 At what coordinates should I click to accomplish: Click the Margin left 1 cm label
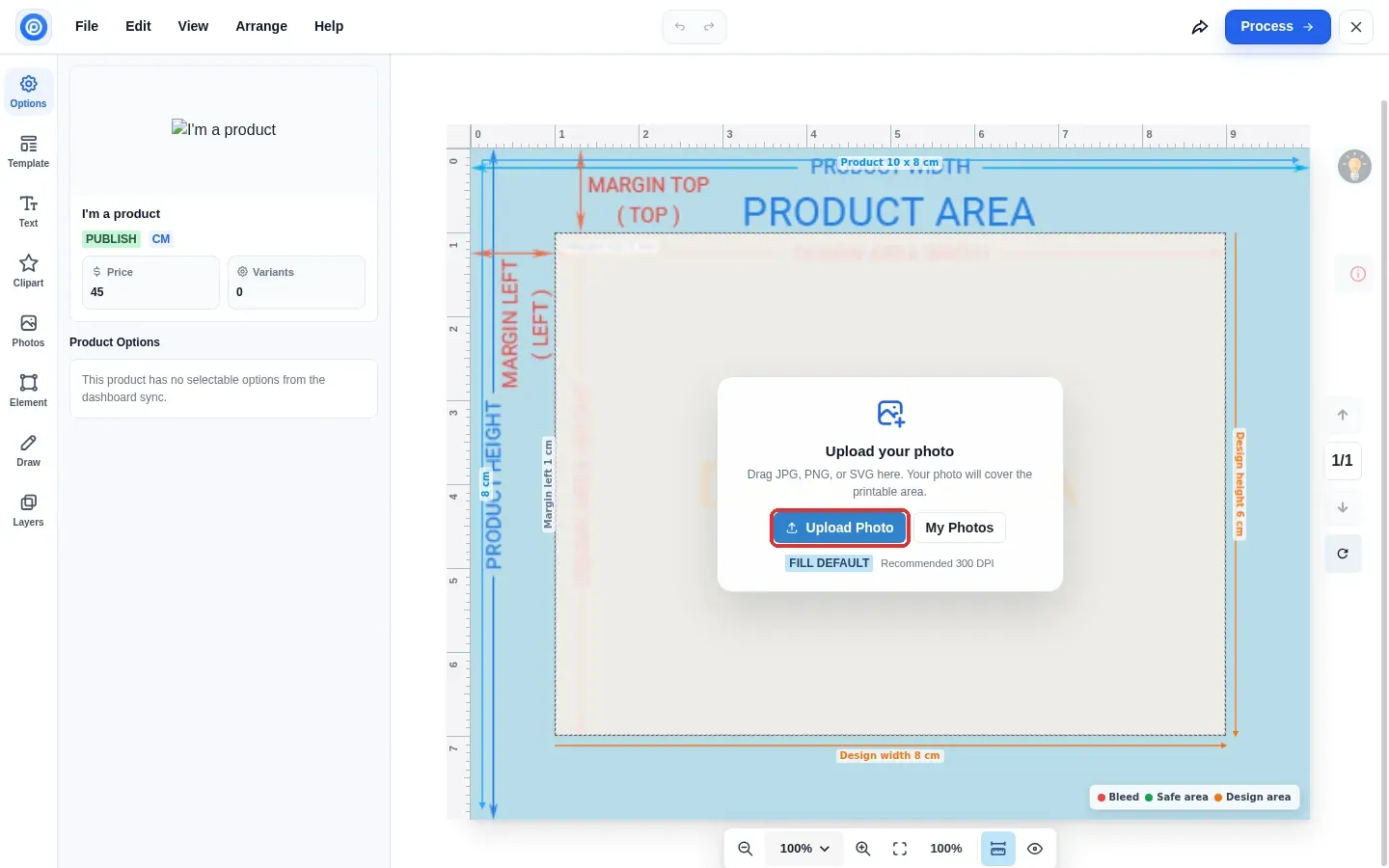click(548, 484)
